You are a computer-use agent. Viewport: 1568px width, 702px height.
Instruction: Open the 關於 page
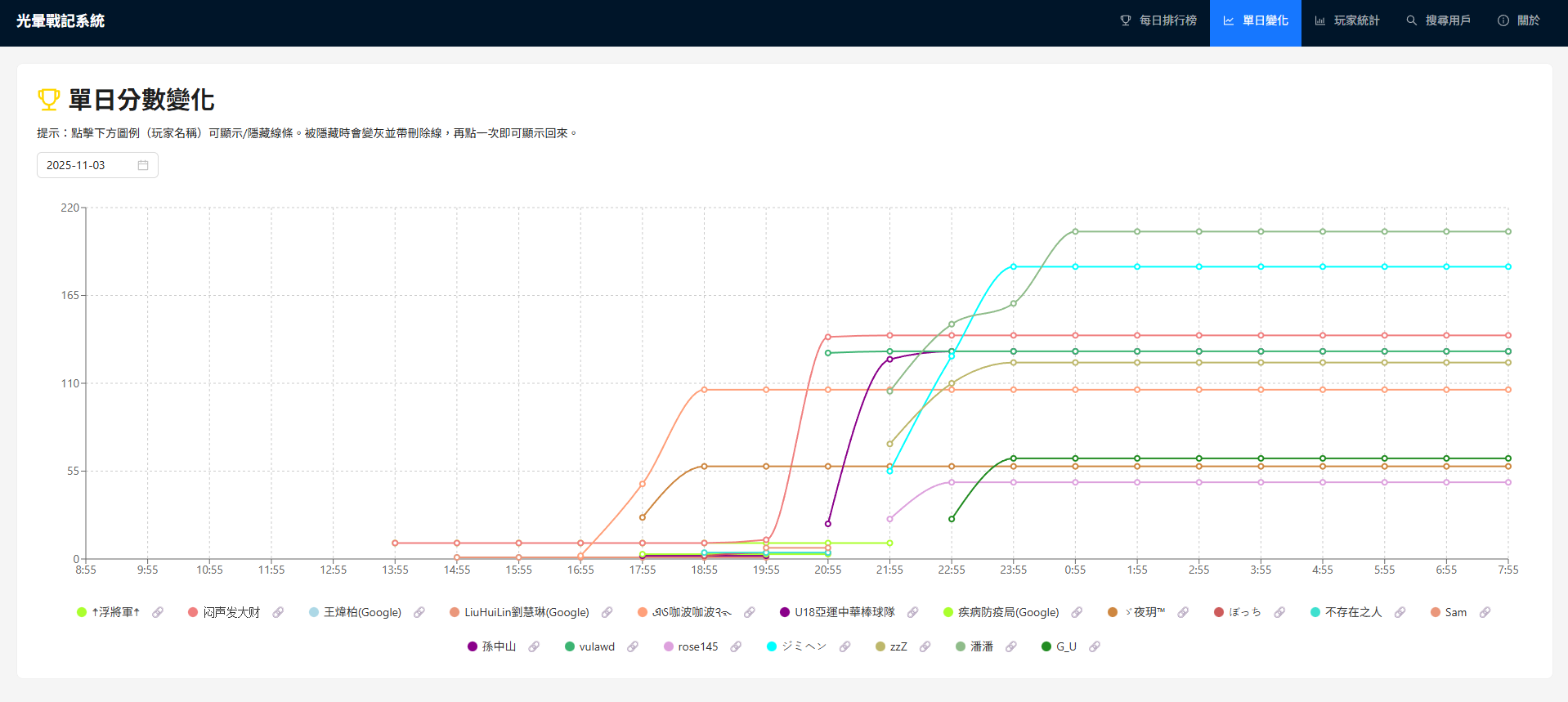(x=1519, y=20)
